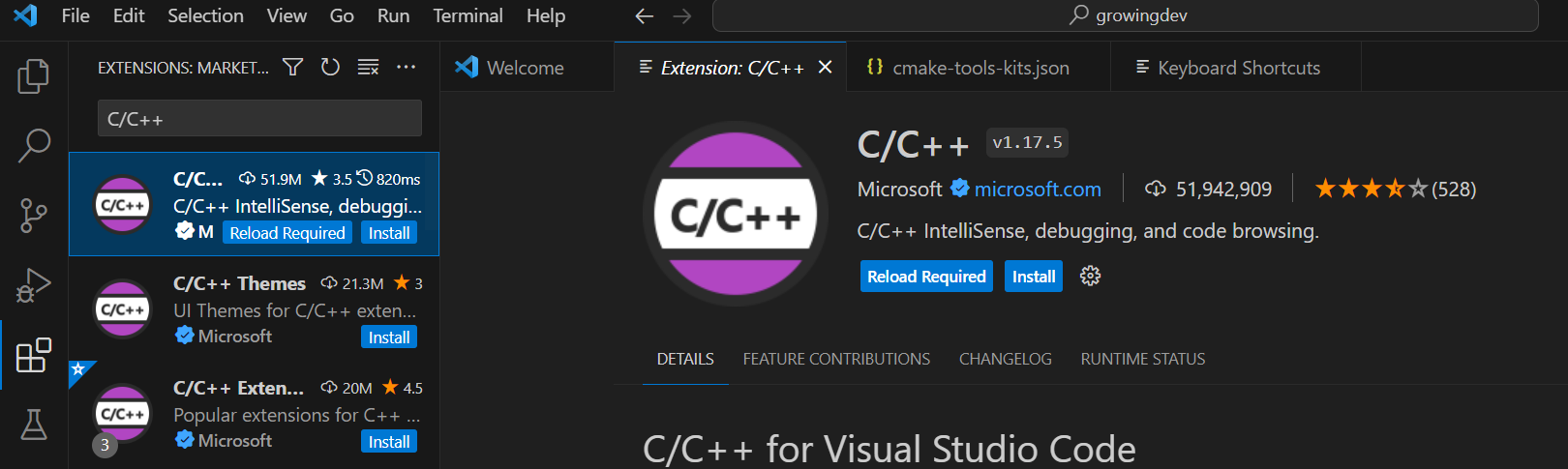1568x469 pixels.
Task: Select the DETAILS tab
Action: coord(685,359)
